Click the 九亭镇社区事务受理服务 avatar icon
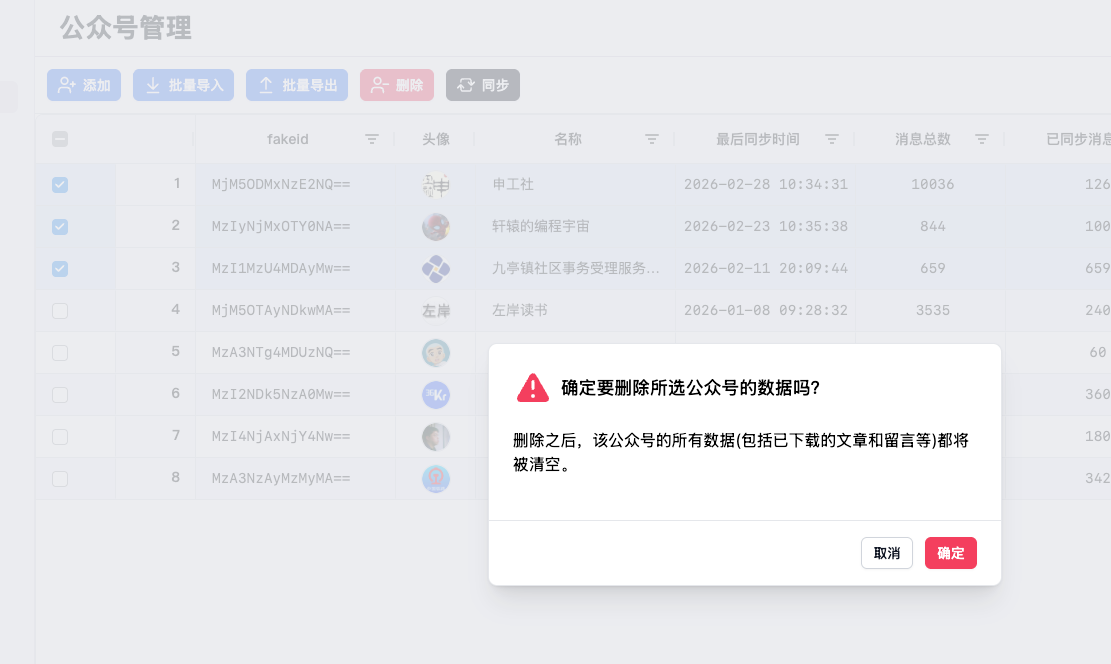The width and height of the screenshot is (1111, 664). [436, 269]
